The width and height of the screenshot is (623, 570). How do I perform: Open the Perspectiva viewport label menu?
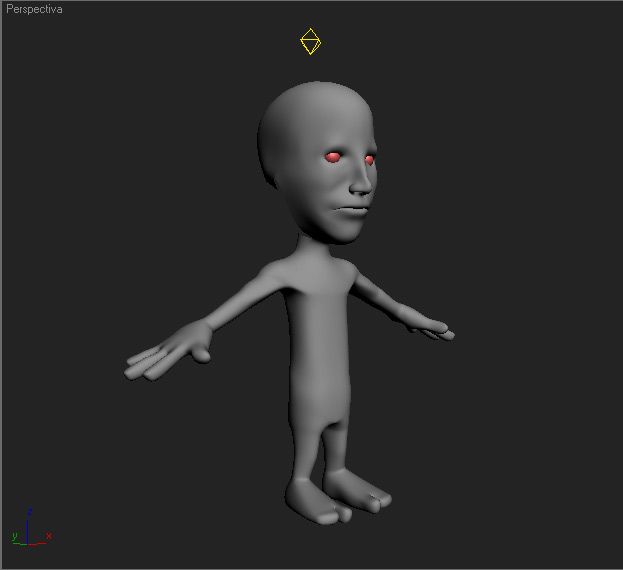coord(34,9)
